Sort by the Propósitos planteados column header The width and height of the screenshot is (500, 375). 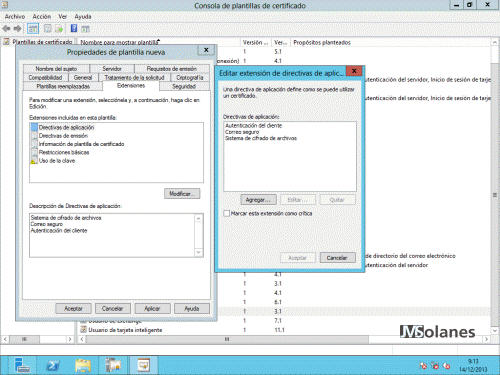click(322, 43)
